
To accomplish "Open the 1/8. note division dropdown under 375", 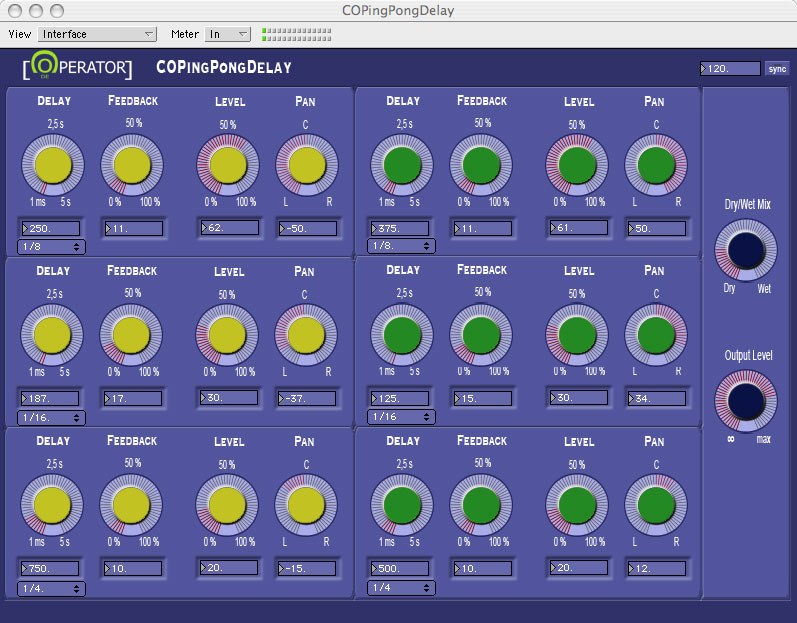I will [402, 246].
